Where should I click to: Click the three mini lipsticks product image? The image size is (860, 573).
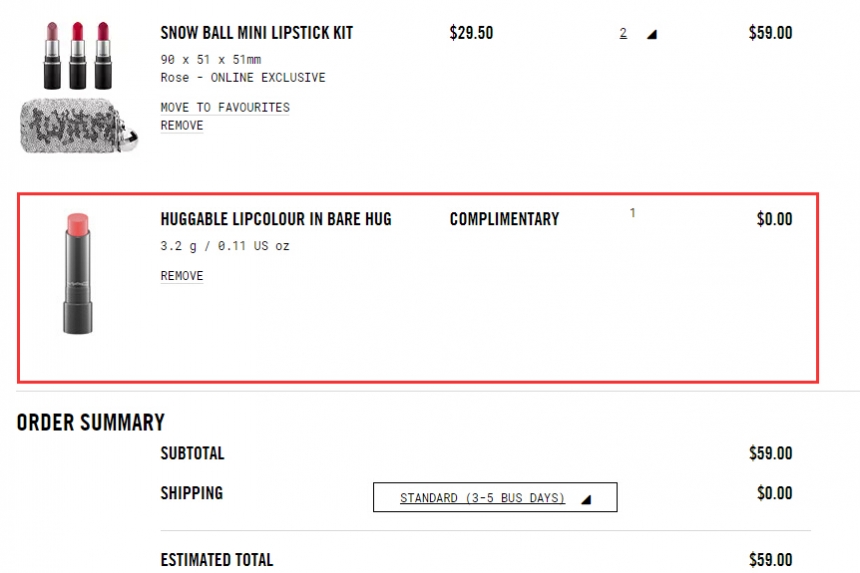click(x=76, y=55)
